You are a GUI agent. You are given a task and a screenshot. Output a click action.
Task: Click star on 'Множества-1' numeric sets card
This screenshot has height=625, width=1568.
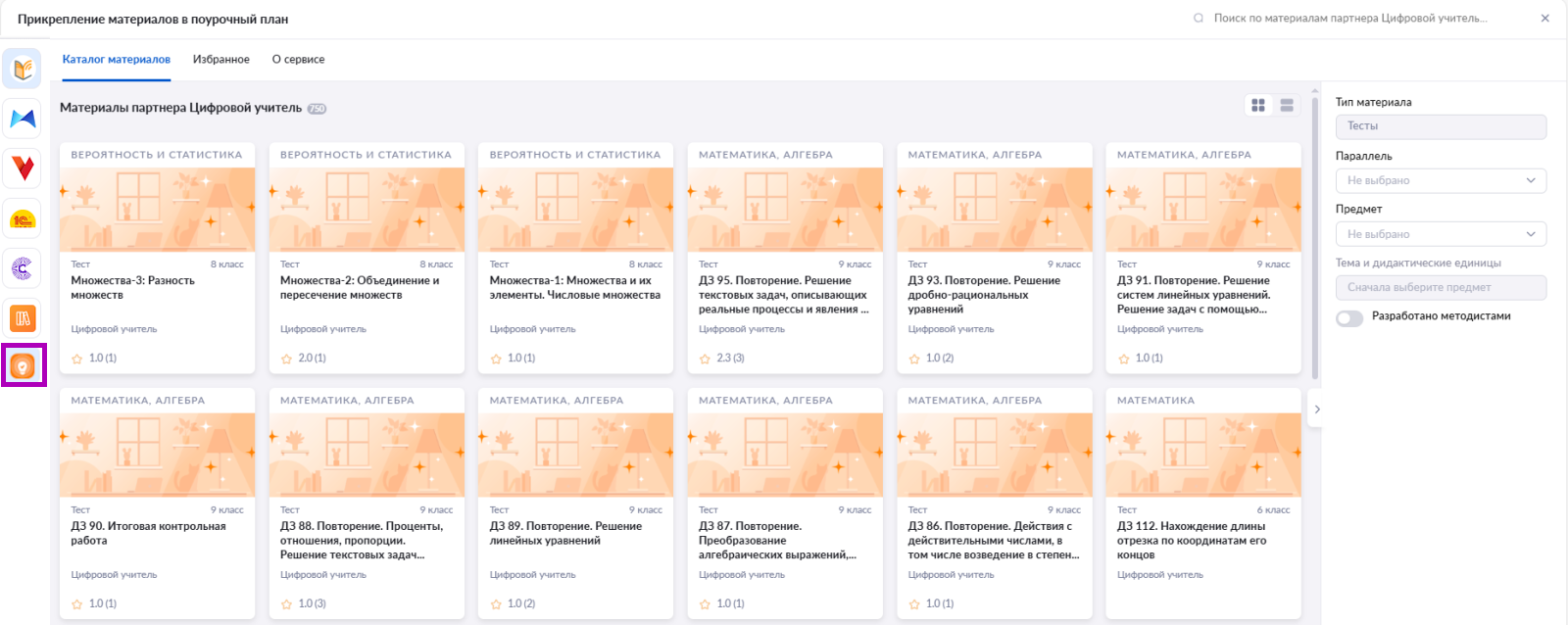pyautogui.click(x=496, y=359)
